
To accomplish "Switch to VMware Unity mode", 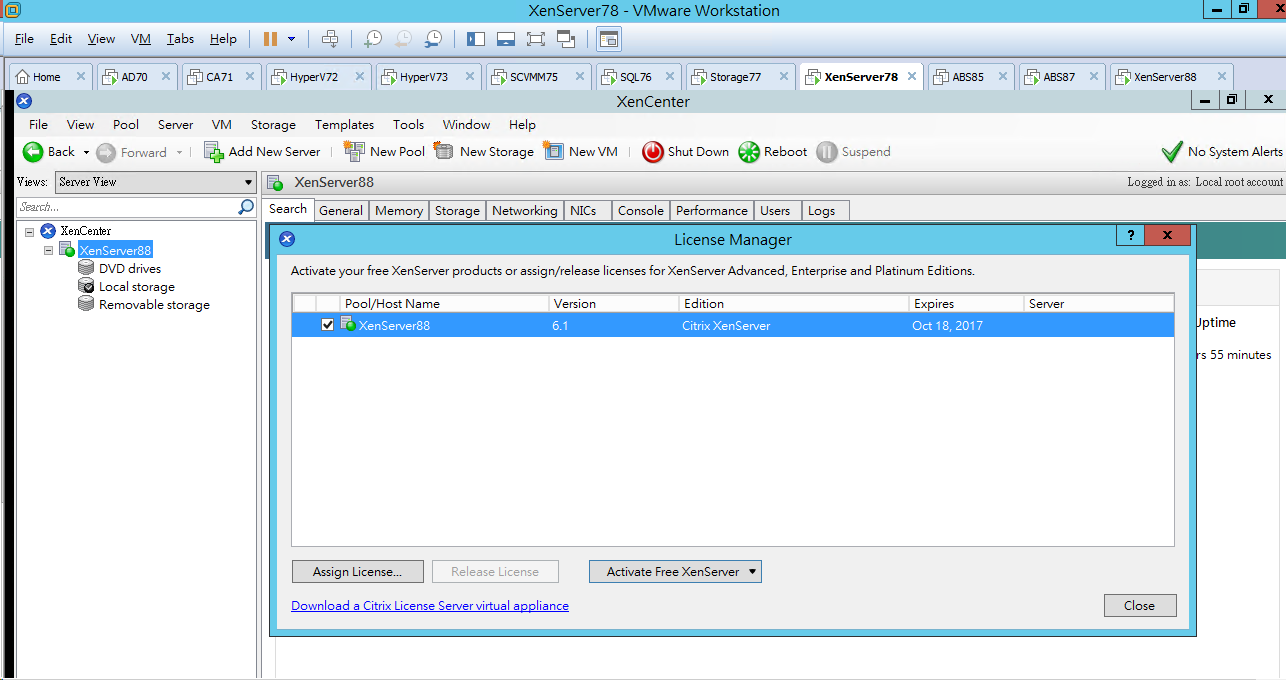I will pyautogui.click(x=566, y=39).
